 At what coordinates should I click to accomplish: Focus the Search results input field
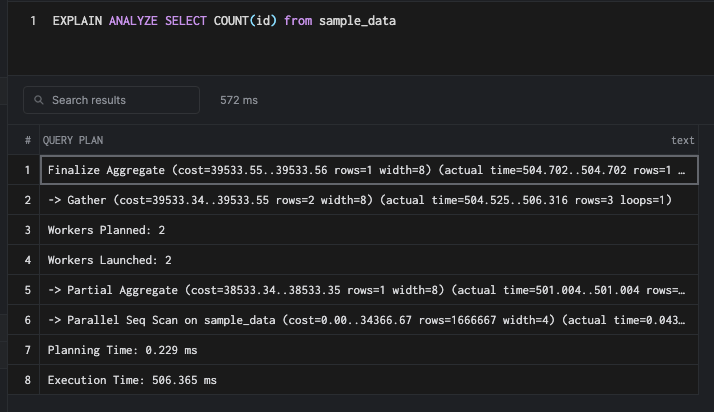click(120, 101)
